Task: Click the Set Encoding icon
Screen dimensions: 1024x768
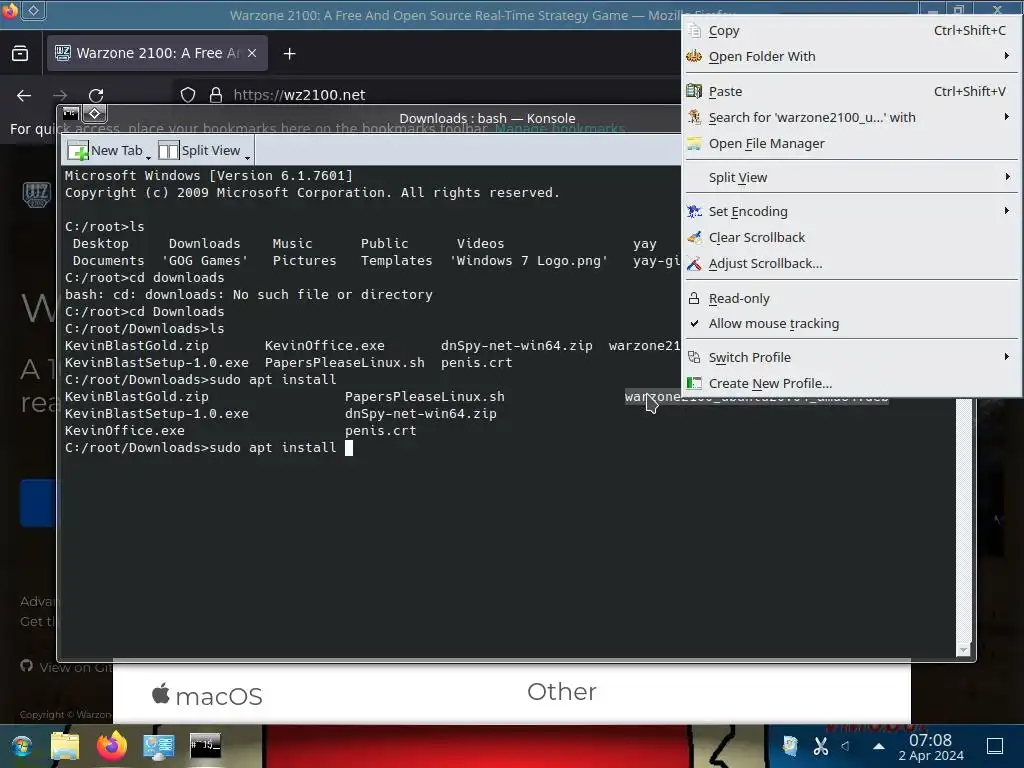Action: (694, 212)
